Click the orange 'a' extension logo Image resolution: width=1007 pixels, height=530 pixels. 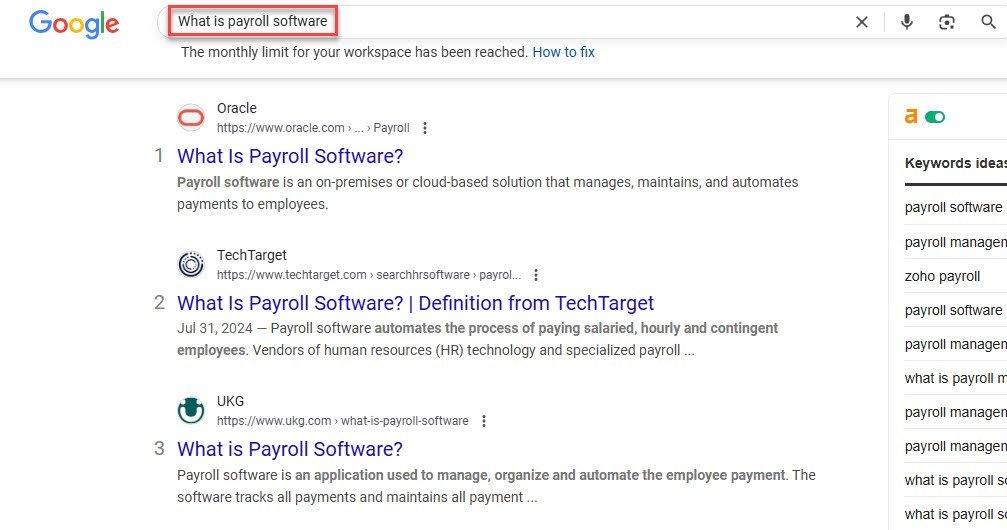pyautogui.click(x=911, y=116)
